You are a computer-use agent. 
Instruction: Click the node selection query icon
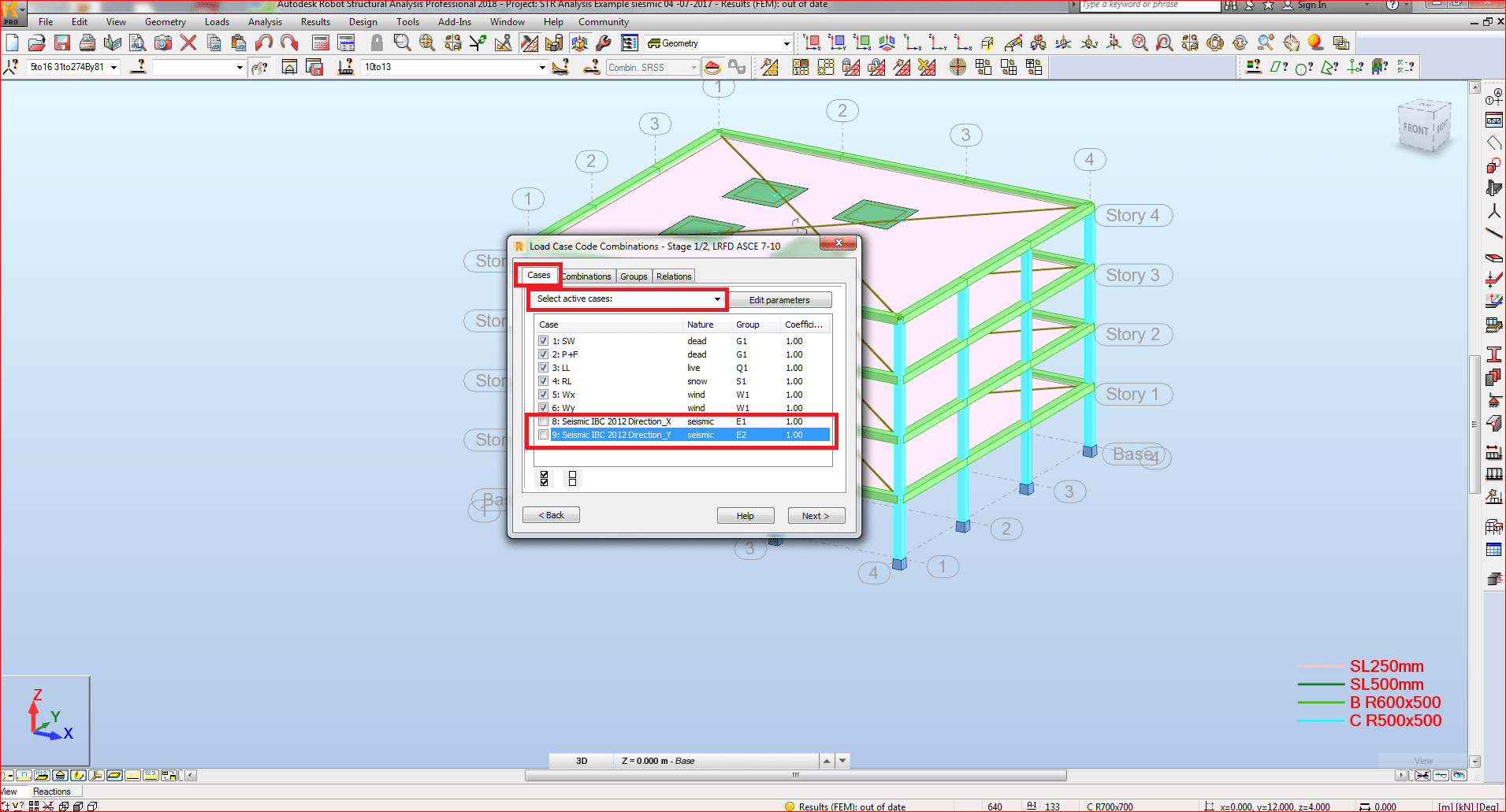(11, 68)
